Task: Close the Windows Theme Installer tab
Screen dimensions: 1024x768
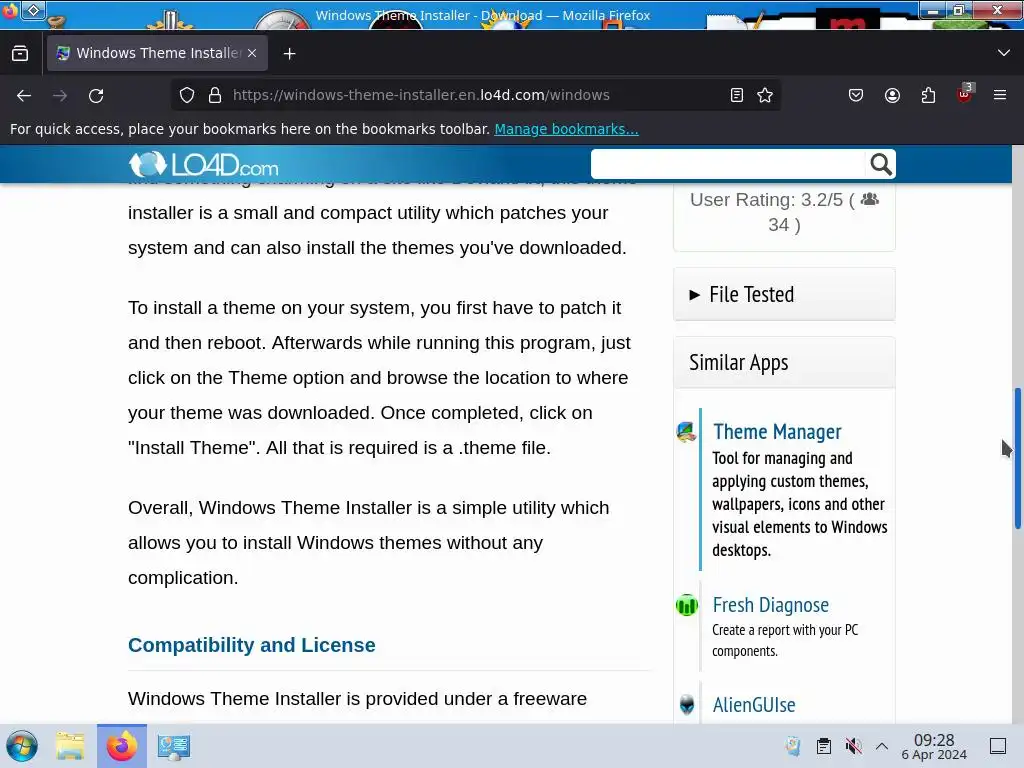Action: [252, 53]
